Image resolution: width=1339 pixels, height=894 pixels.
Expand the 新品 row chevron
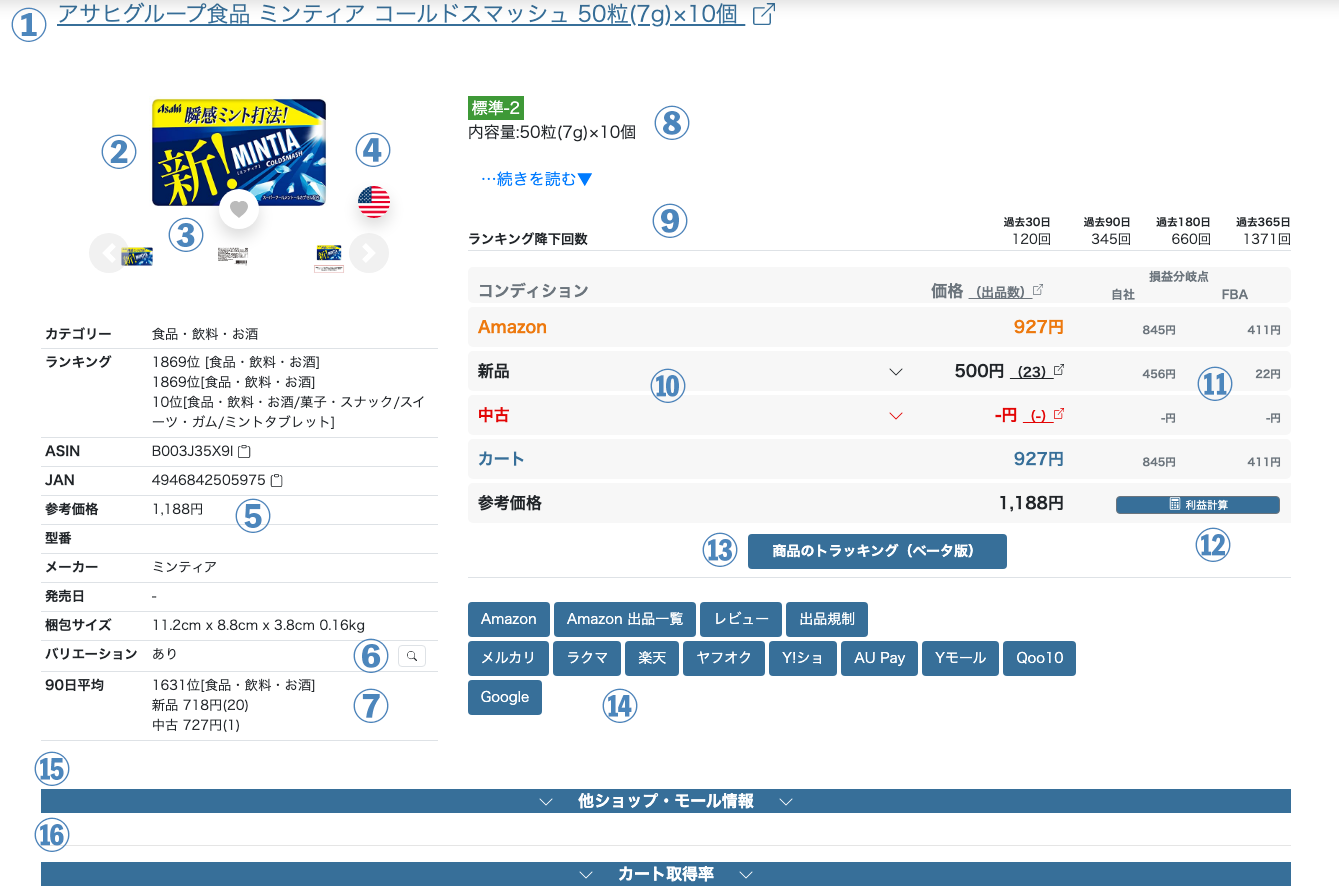click(896, 372)
